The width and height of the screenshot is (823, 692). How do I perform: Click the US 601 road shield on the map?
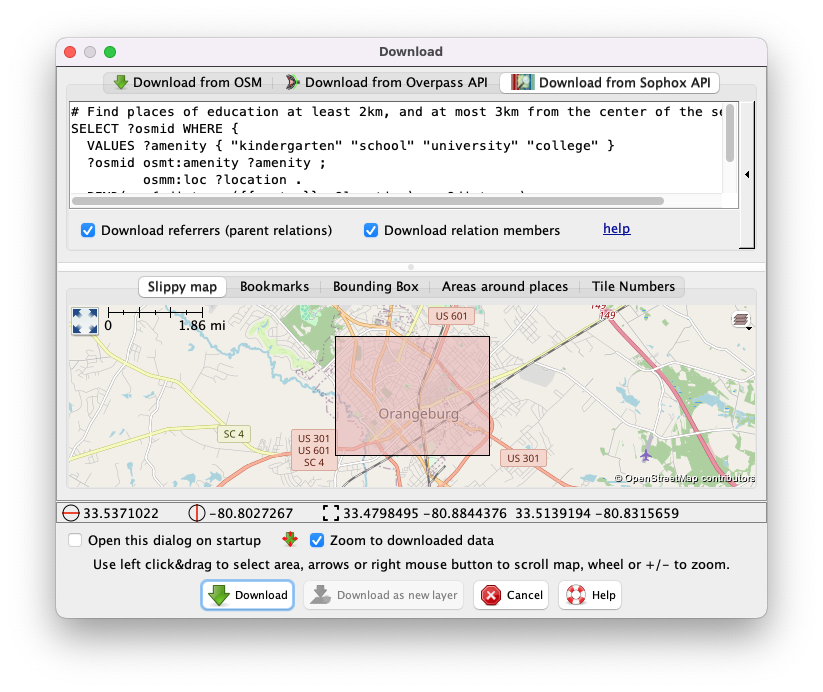(451, 316)
